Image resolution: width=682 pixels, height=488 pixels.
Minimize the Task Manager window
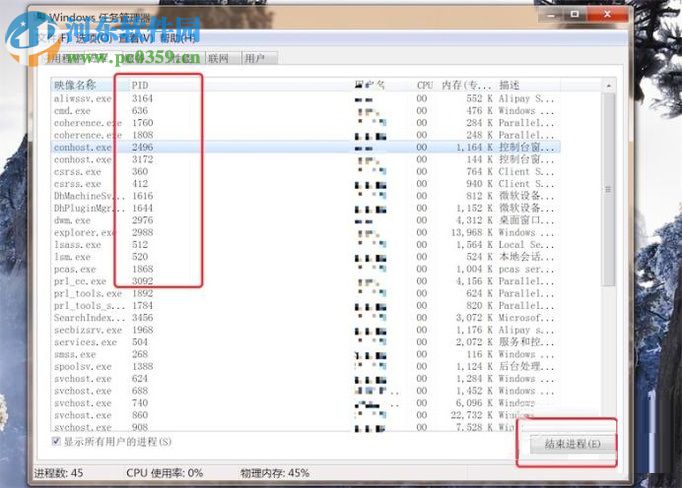[551, 16]
